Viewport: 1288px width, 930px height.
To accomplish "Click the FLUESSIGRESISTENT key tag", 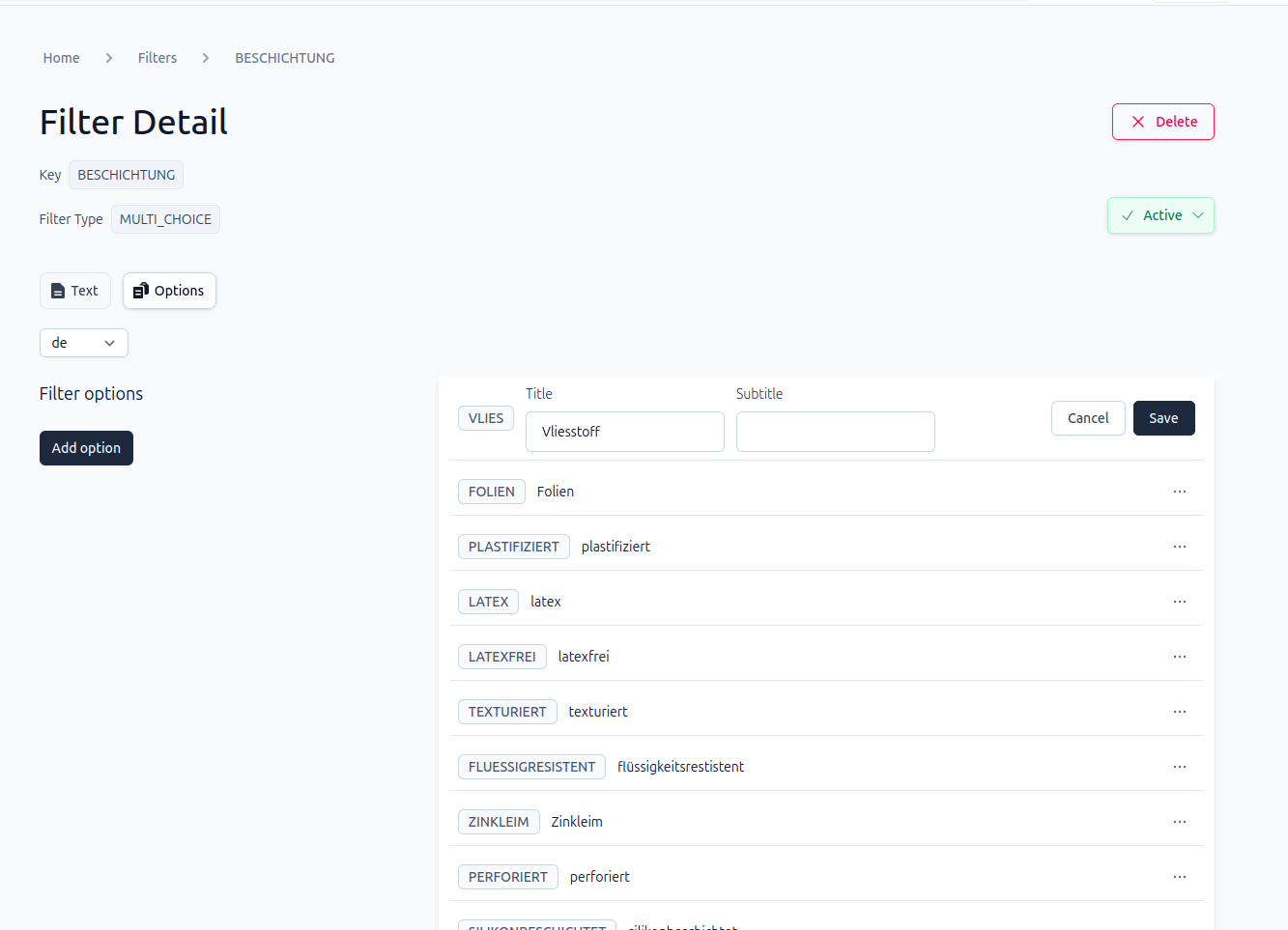I will (531, 767).
